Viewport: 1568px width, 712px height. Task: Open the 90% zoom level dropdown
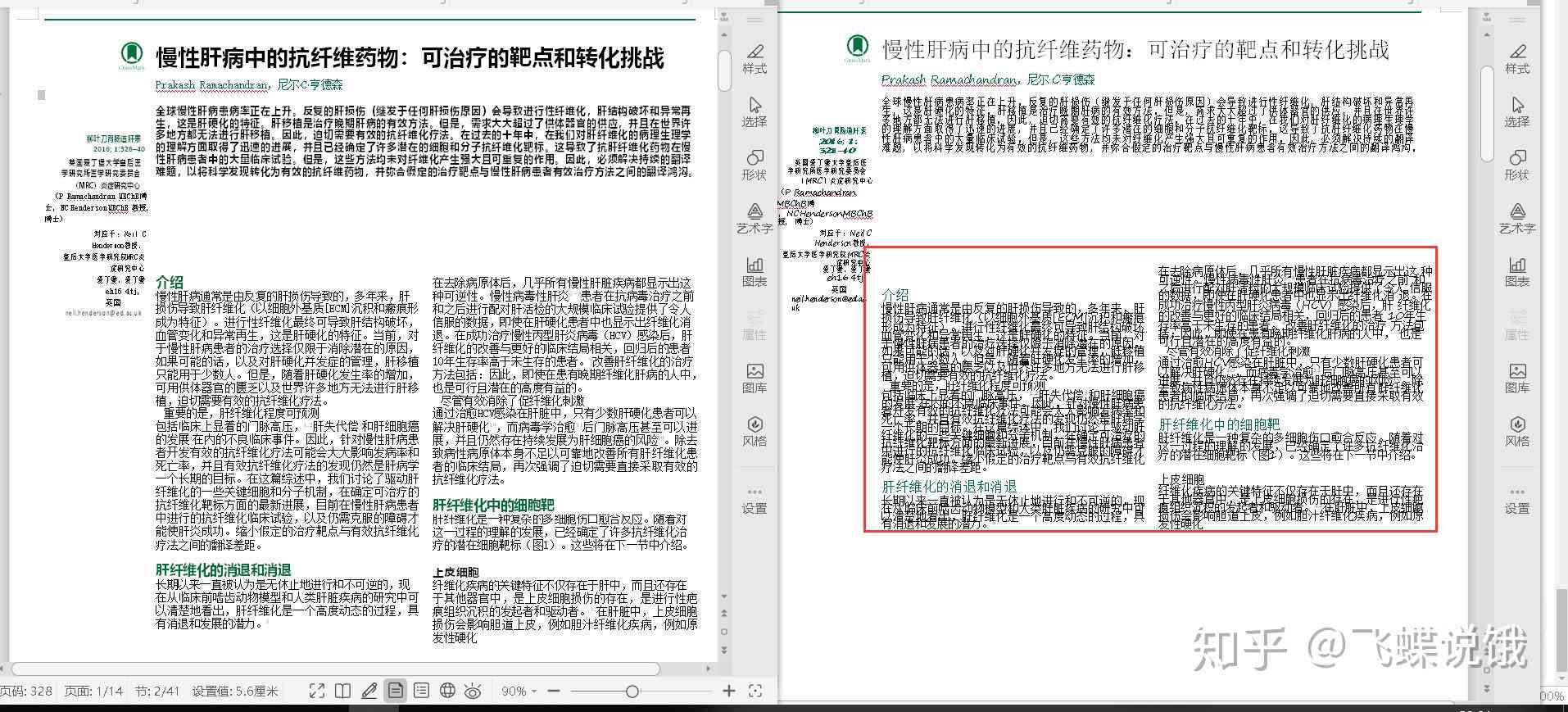[x=519, y=692]
